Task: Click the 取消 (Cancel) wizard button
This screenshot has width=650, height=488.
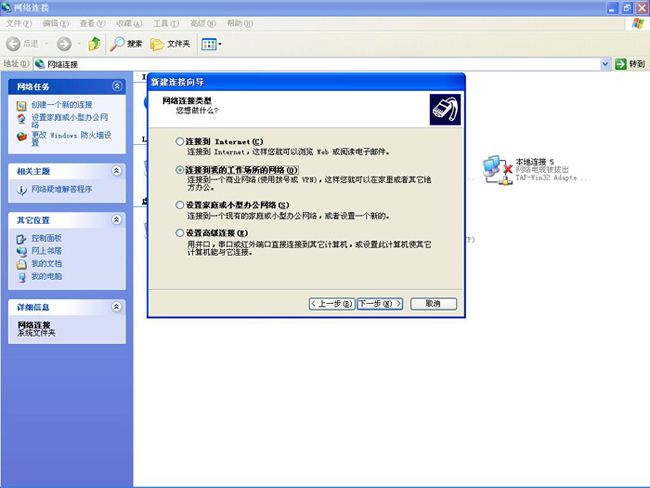Action: click(x=433, y=303)
